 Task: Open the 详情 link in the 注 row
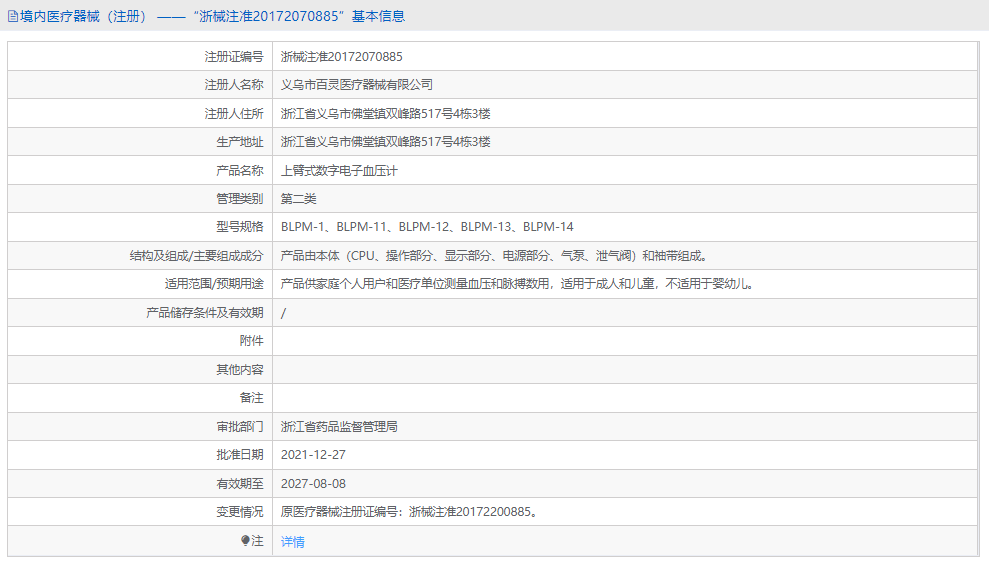pyautogui.click(x=293, y=541)
